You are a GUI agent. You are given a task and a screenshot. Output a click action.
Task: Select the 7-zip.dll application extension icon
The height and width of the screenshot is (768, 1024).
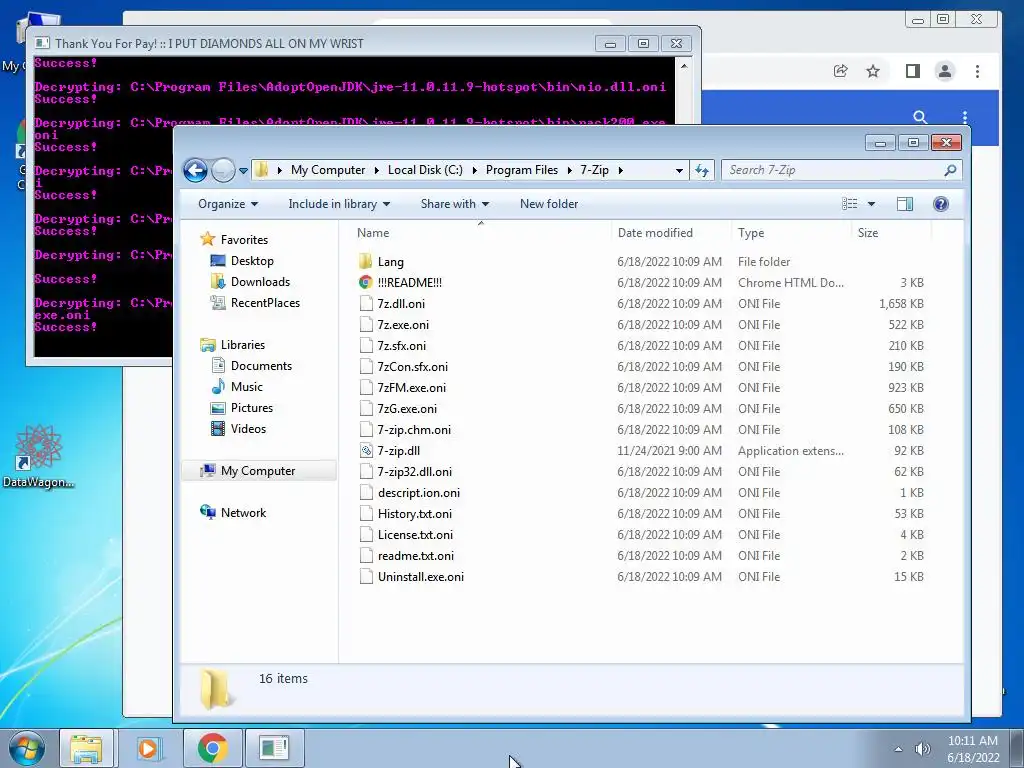366,451
